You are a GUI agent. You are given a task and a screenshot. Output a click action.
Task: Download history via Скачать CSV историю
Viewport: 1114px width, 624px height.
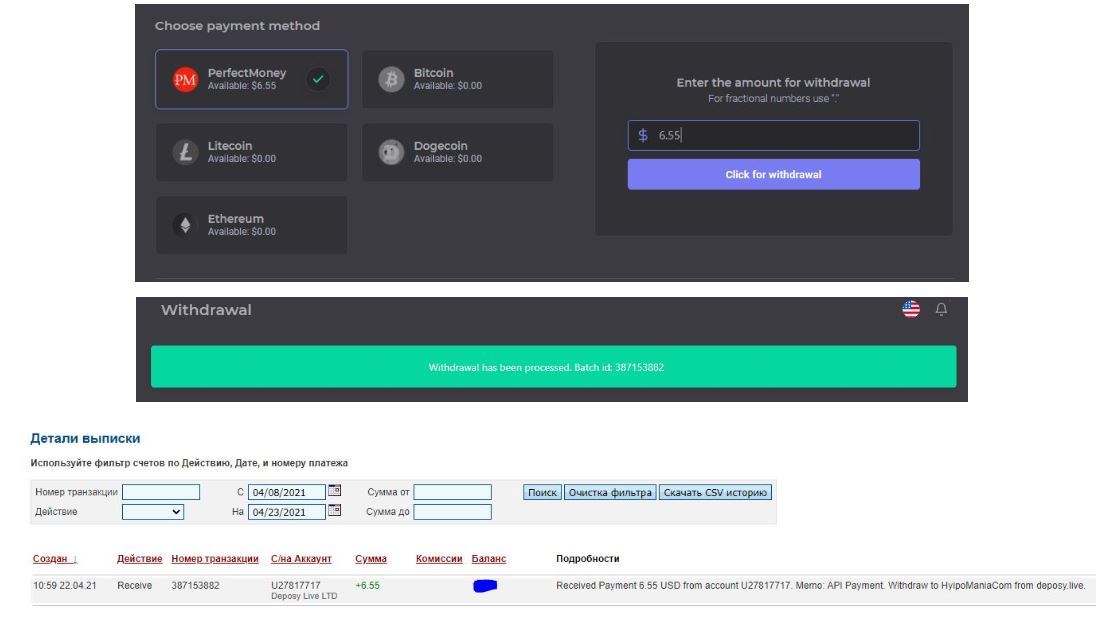(715, 492)
